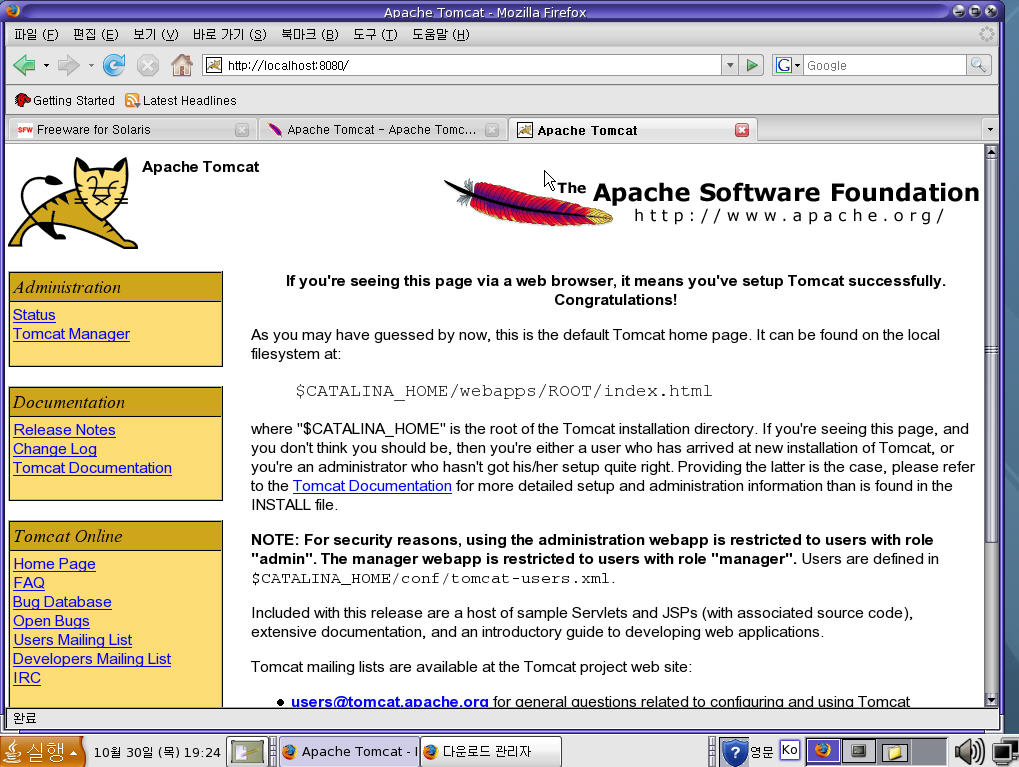The height and width of the screenshot is (767, 1019).
Task: Click the 영문 input mode indicator
Action: coord(762,752)
